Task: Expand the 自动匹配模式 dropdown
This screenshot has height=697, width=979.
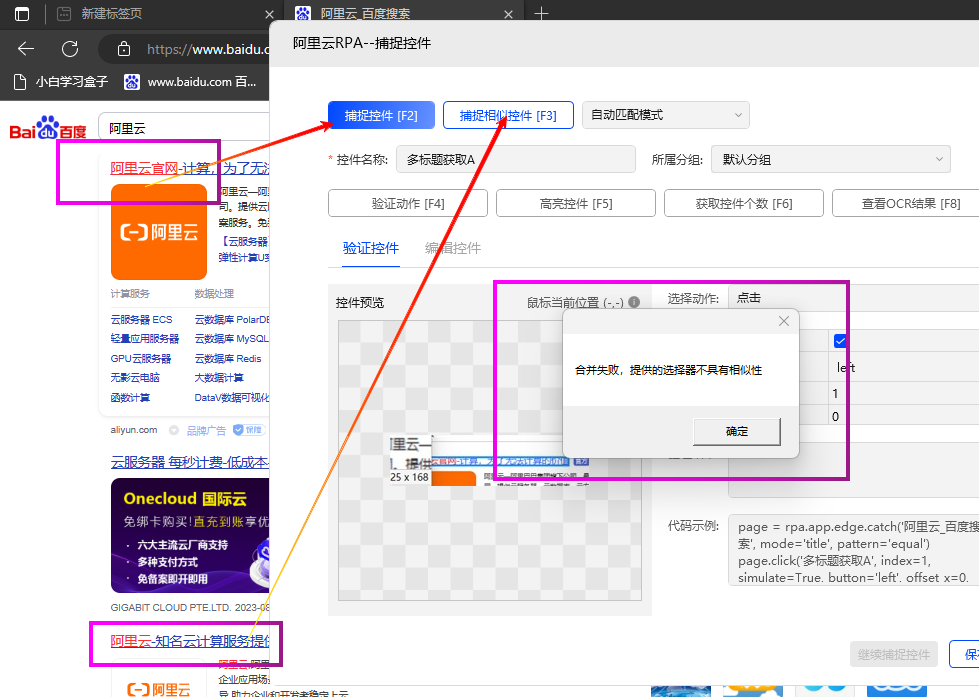Action: [x=666, y=115]
